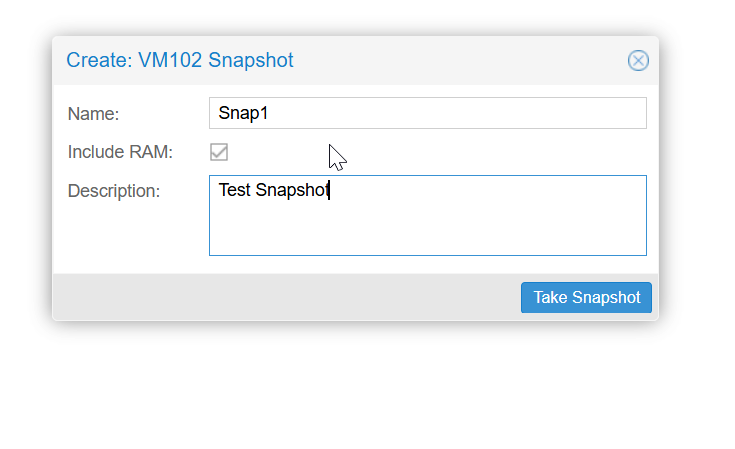Click the 'Name:' field label
This screenshot has width=735, height=449.
[x=93, y=113]
